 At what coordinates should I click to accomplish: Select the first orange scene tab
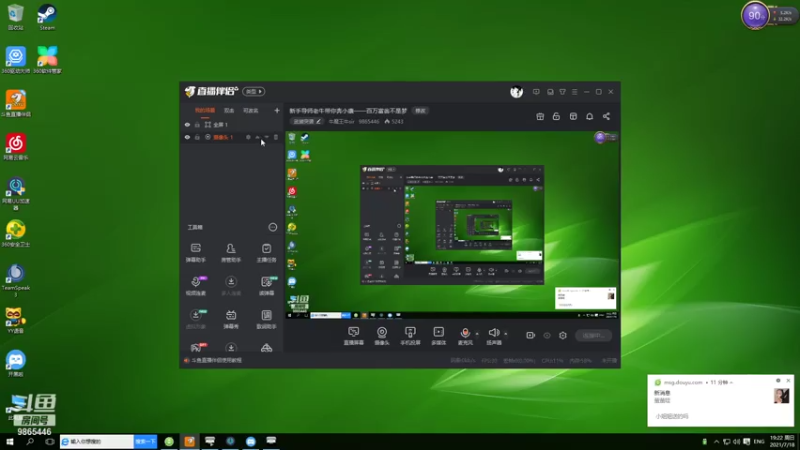point(205,111)
